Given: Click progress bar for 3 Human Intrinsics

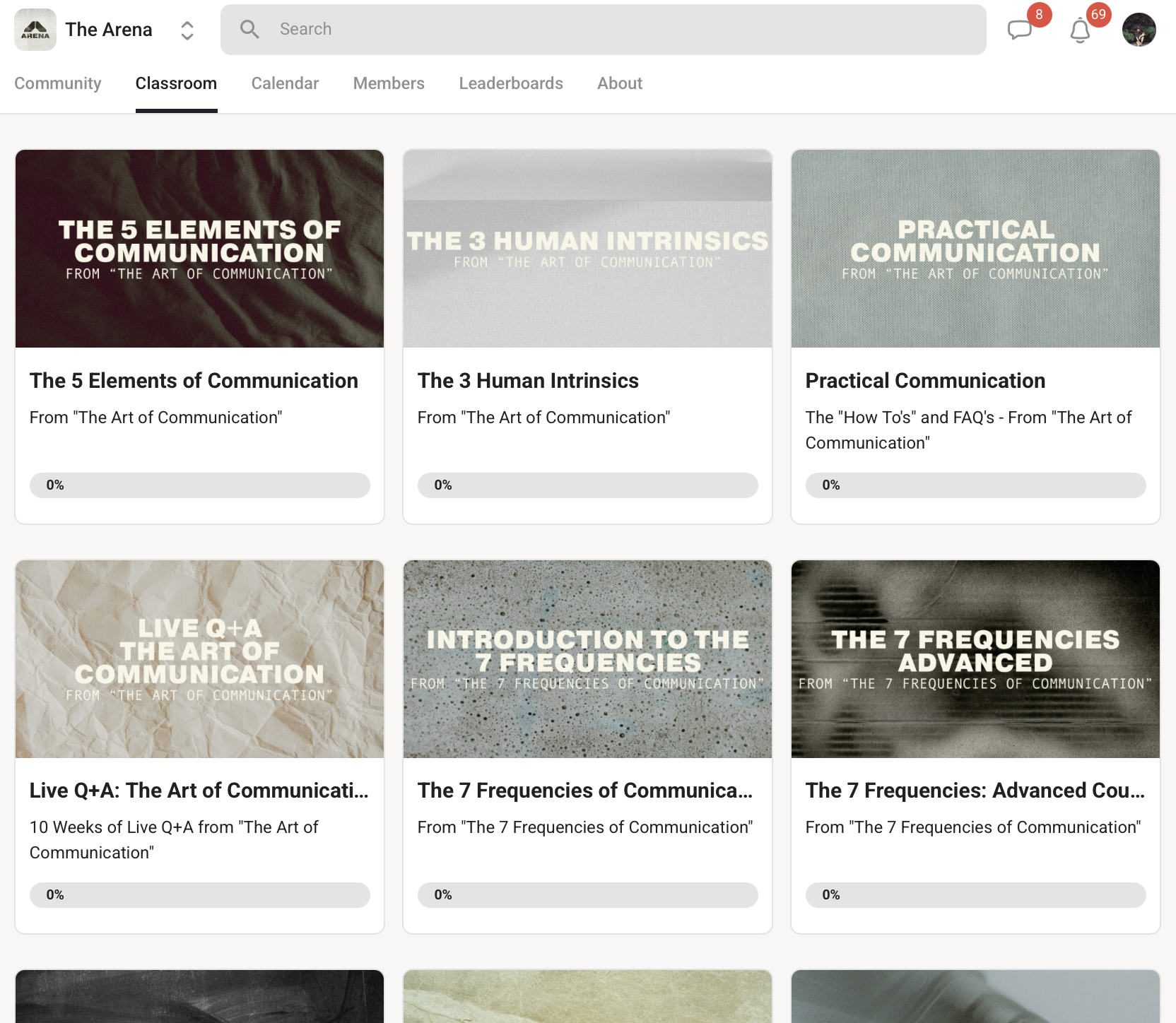Looking at the screenshot, I should (x=587, y=485).
